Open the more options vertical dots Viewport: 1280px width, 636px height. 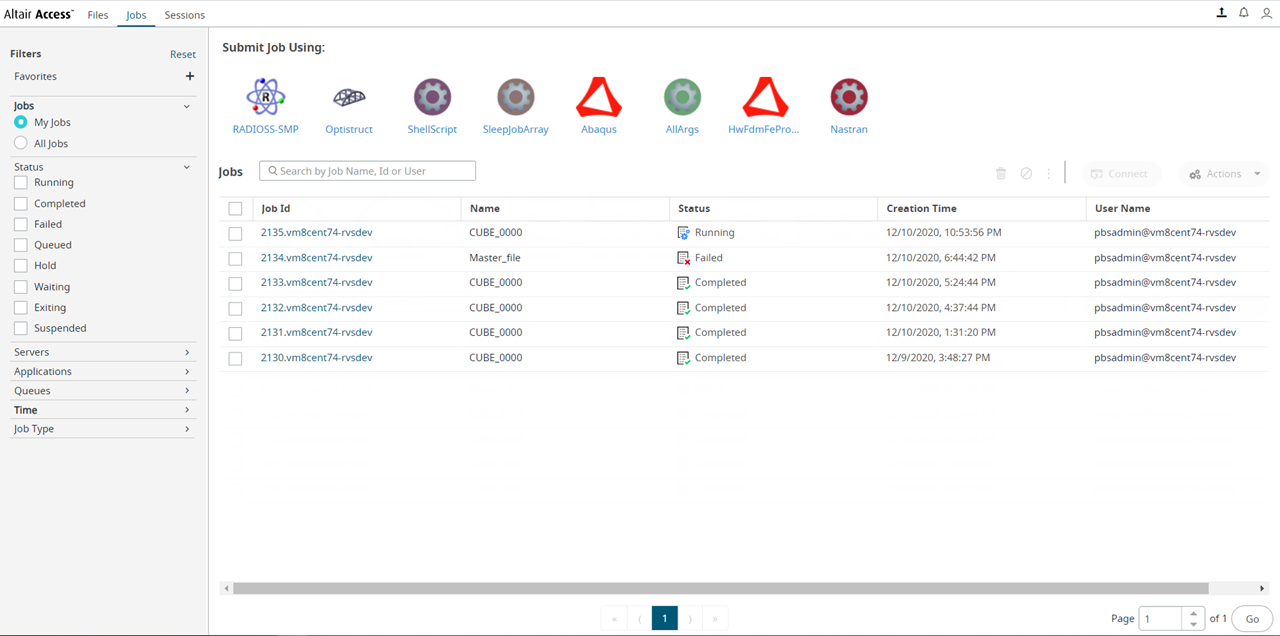pos(1049,174)
